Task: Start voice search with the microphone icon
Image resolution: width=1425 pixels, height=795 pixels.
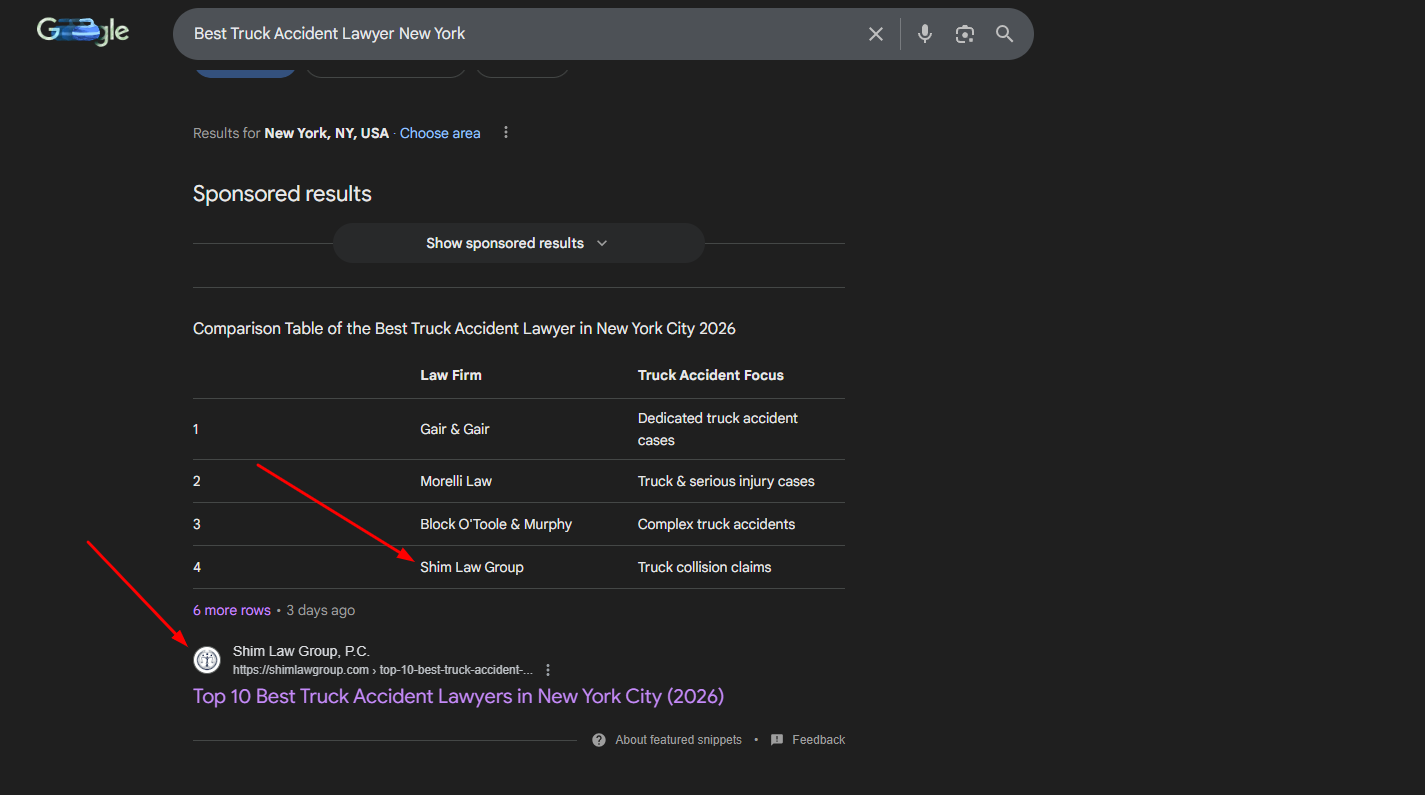Action: coord(925,34)
